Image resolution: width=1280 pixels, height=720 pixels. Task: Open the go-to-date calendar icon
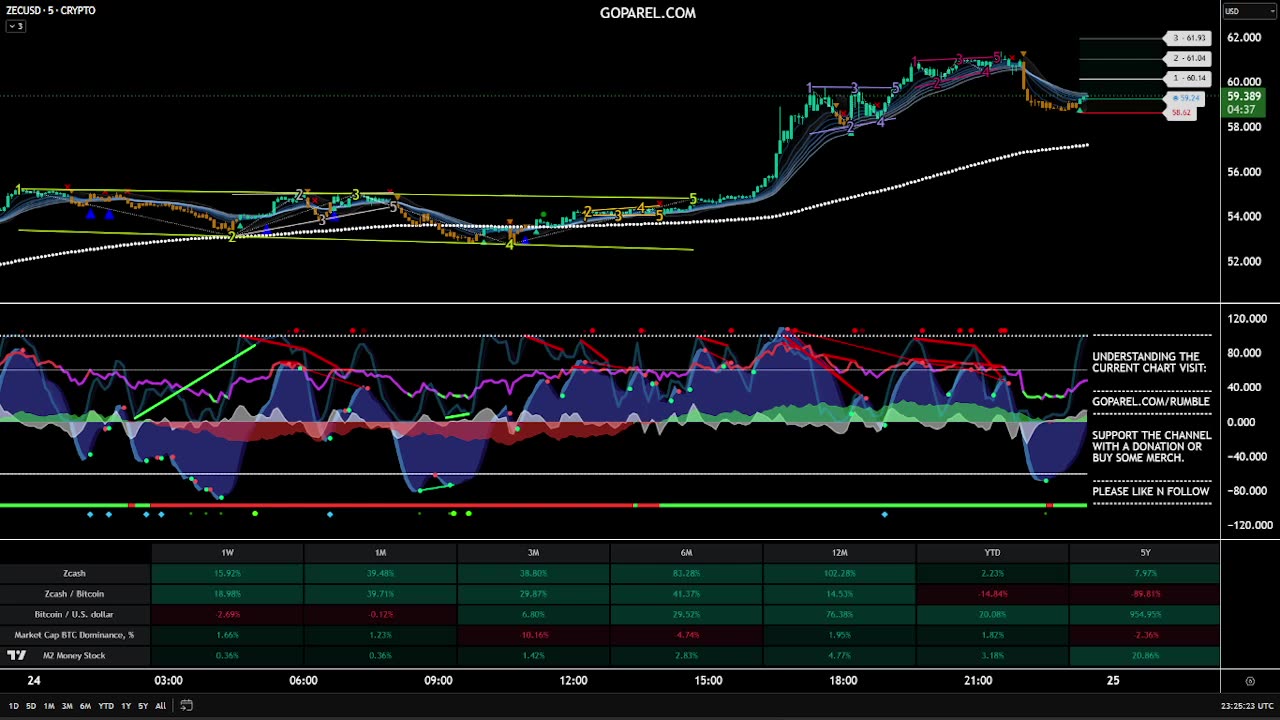[x=187, y=705]
